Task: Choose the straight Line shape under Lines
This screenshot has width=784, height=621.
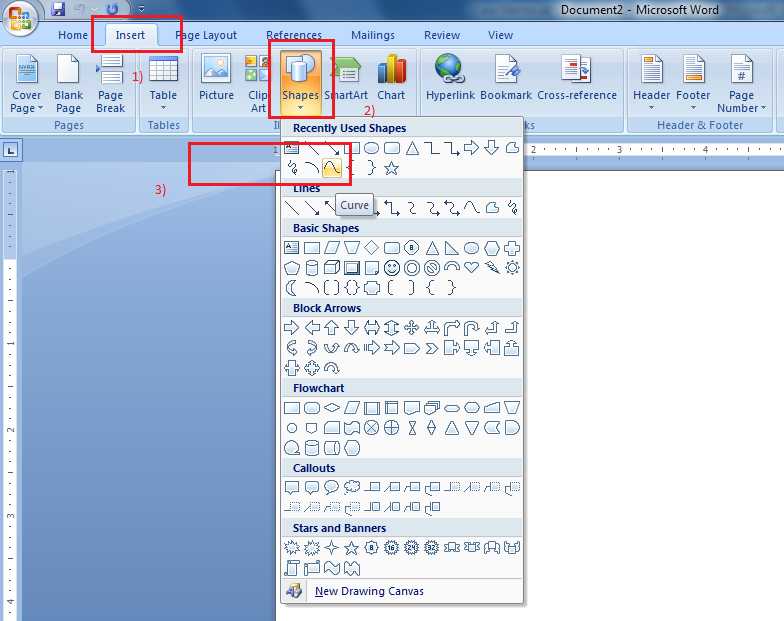Action: (x=292, y=208)
